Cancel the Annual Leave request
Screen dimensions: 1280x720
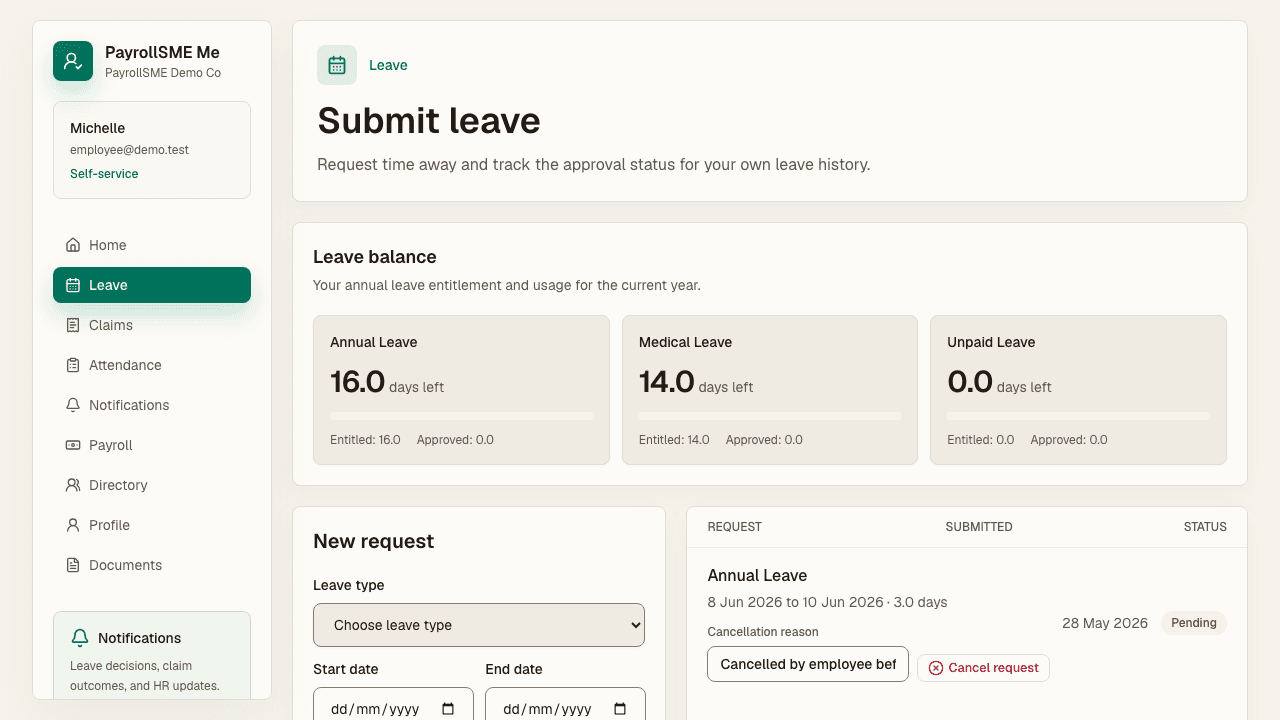tap(983, 668)
